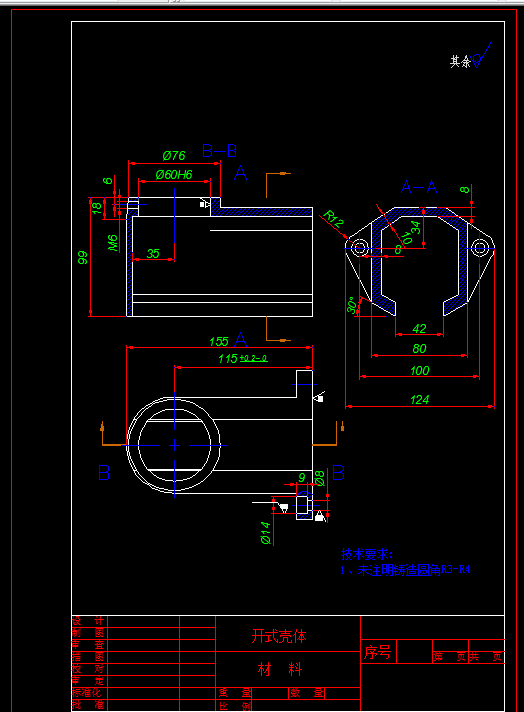Image resolution: width=524 pixels, height=712 pixels.
Task: Select the 30° angle dimension text
Action: [x=351, y=305]
